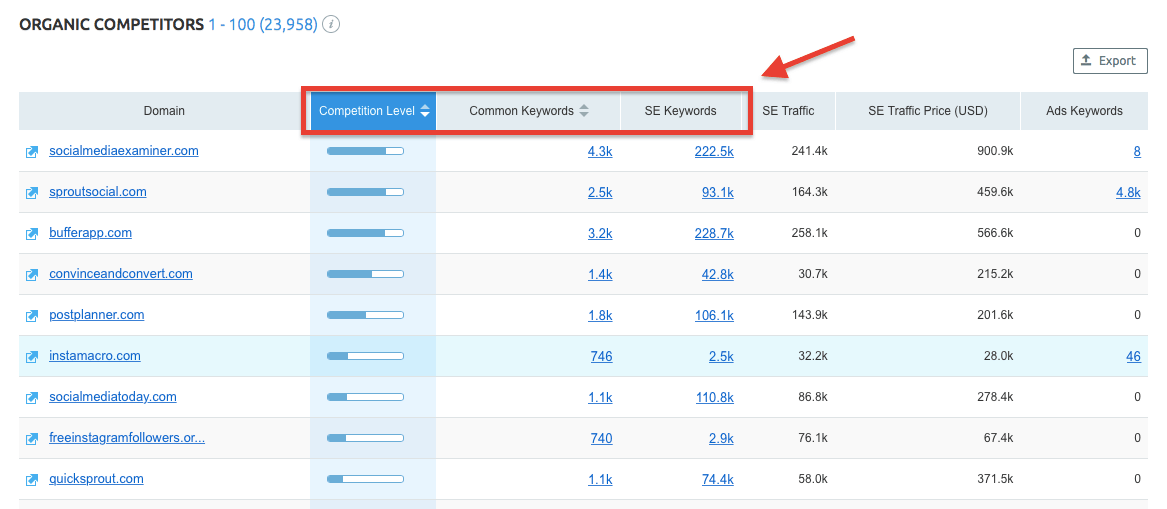This screenshot has width=1167, height=509.
Task: Open external link icon for instamacro.com
Action: [32, 356]
